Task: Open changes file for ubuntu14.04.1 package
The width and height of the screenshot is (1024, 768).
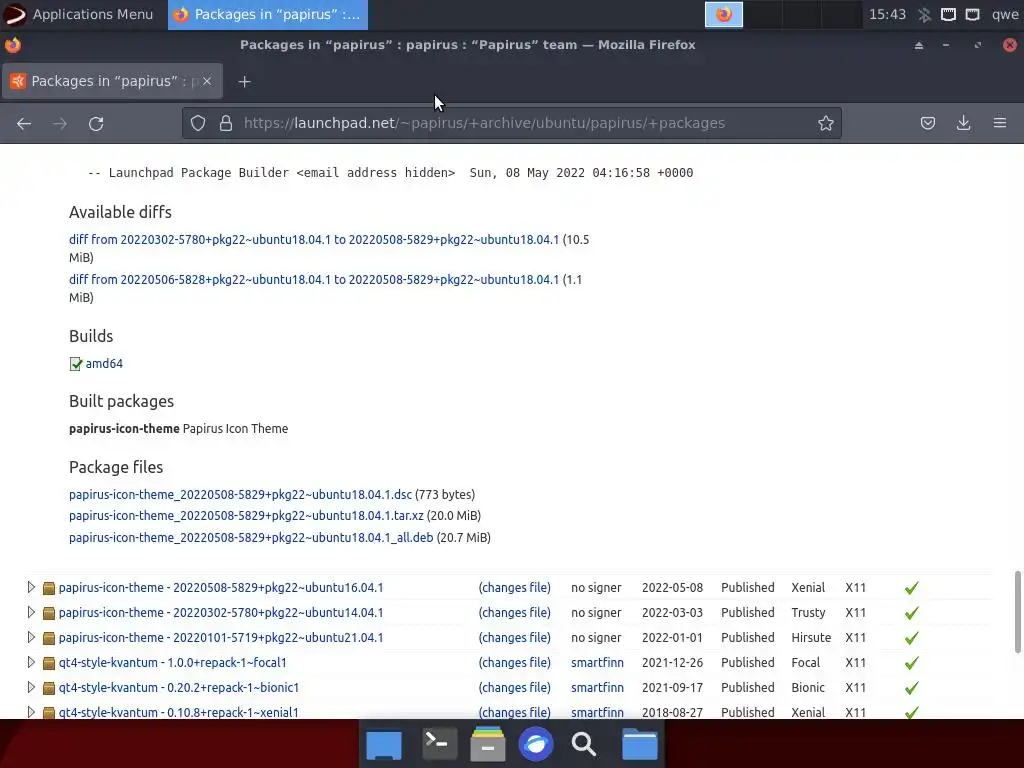Action: point(515,613)
